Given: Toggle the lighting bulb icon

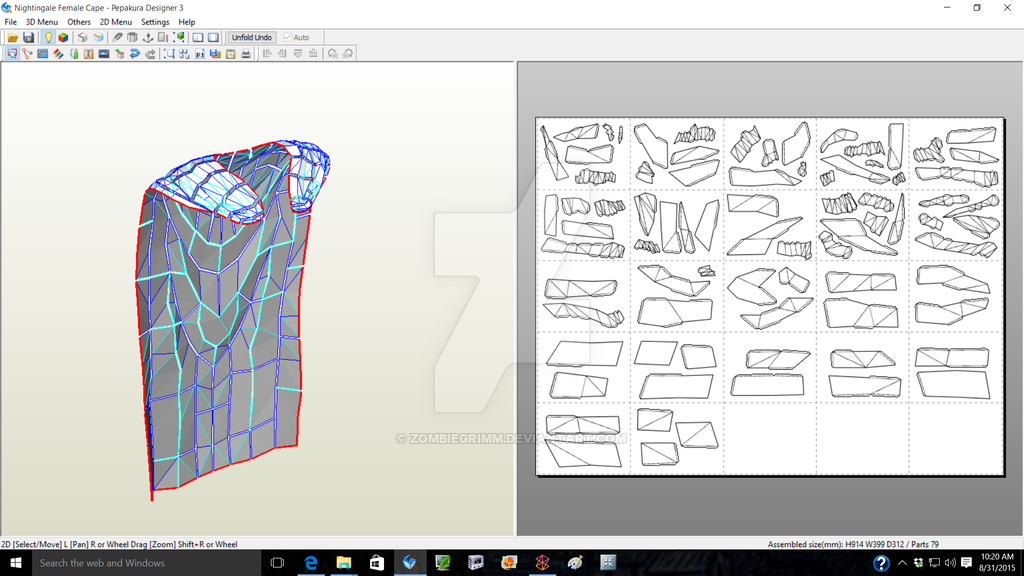Looking at the screenshot, I should point(48,38).
